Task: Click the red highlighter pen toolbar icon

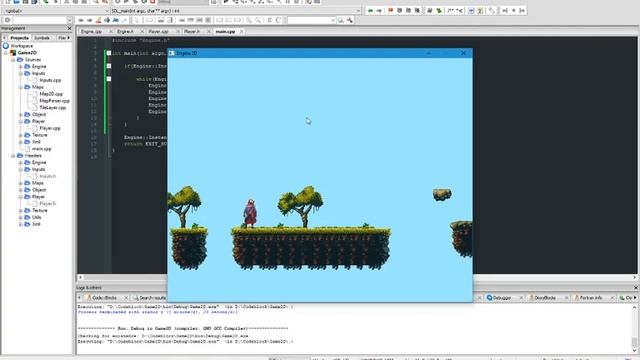Action: [x=98, y=20]
